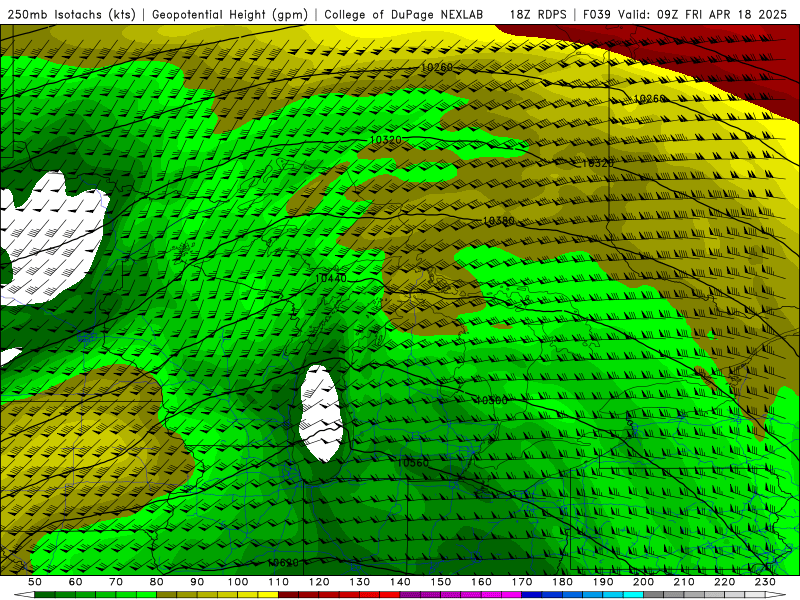Click the 50 value on the color scale
The image size is (800, 600).
tap(35, 582)
